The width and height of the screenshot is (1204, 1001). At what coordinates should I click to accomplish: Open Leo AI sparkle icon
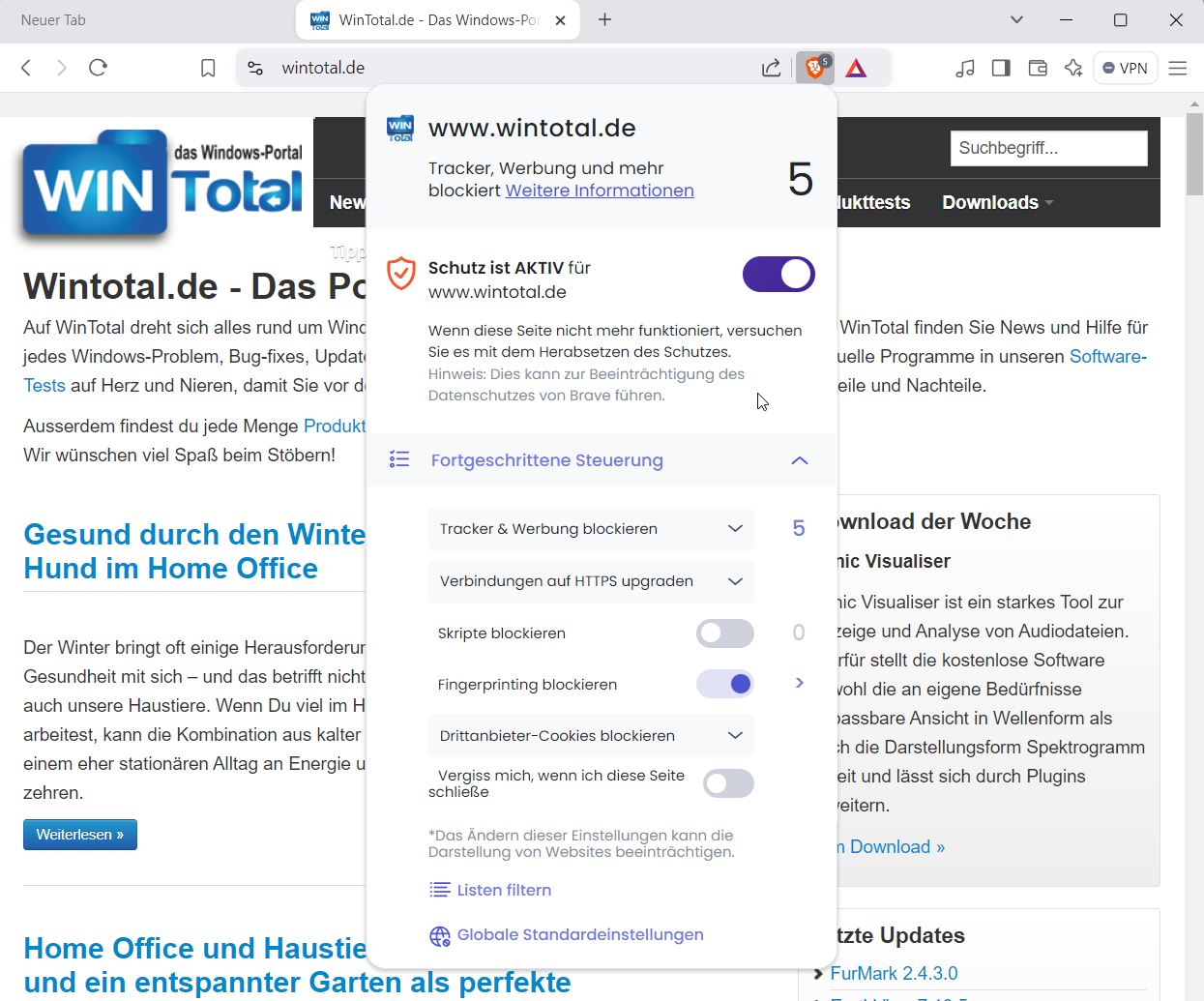click(1073, 68)
